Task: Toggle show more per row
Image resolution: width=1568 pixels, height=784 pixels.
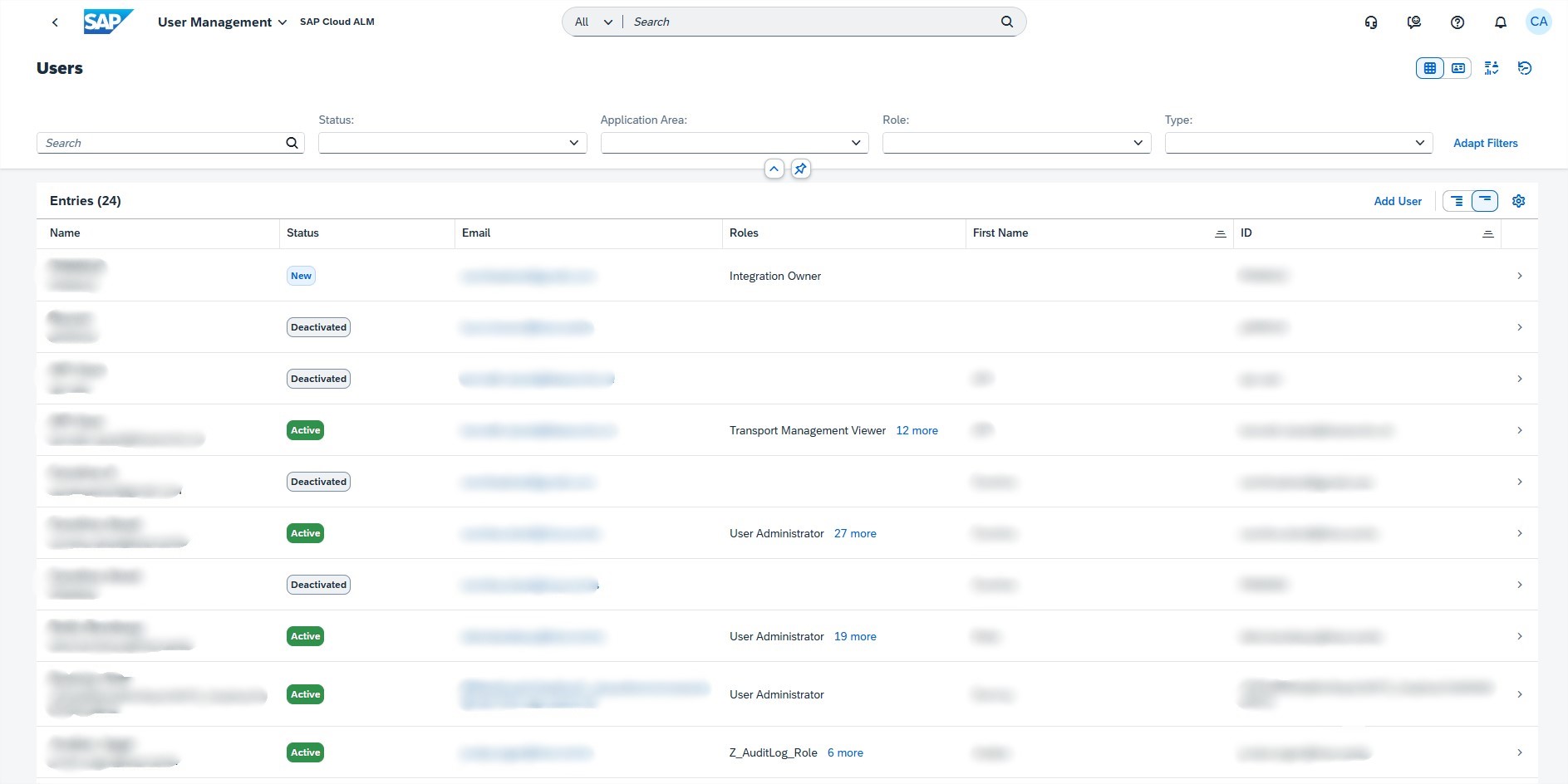Action: click(x=1457, y=201)
